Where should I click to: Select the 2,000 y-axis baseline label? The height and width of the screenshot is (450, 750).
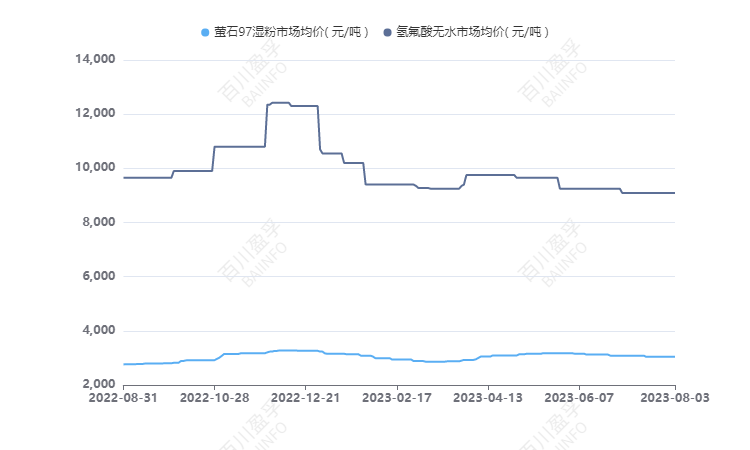pos(100,384)
